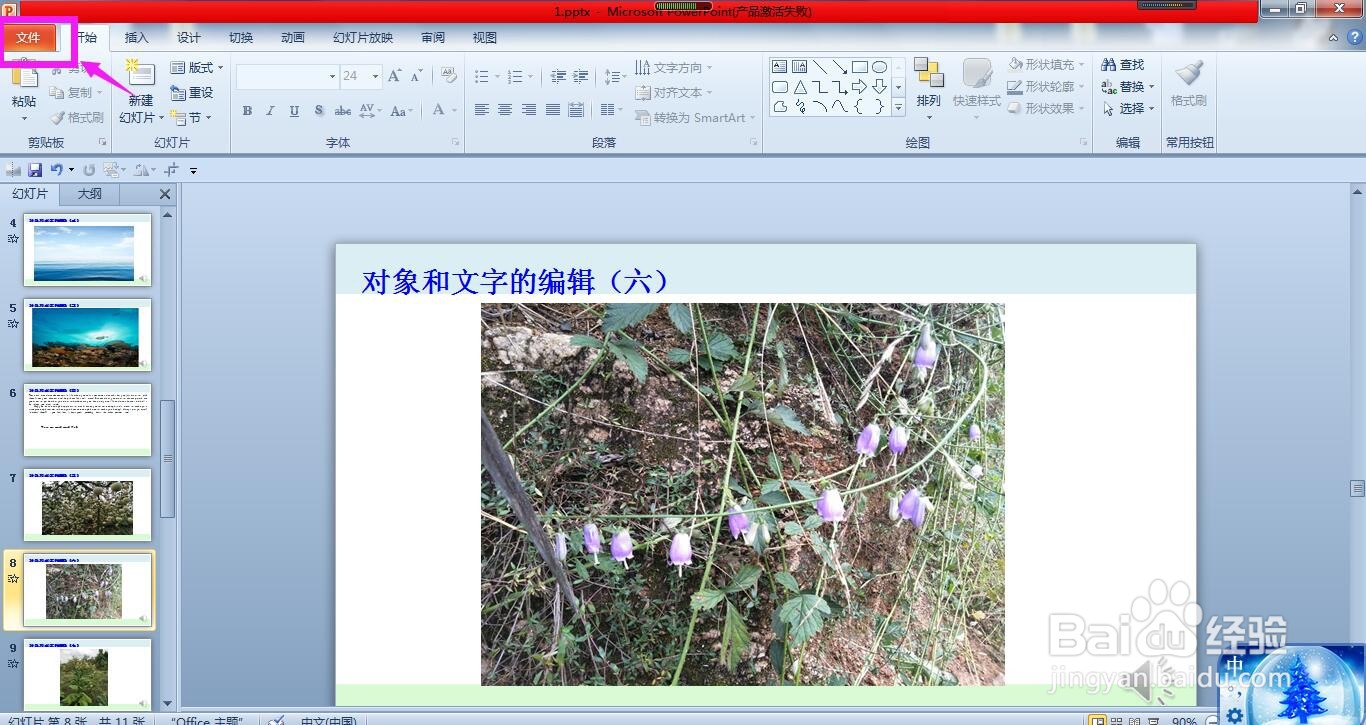This screenshot has width=1366, height=725.
Task: Select the right block arrow shape
Action: (860, 87)
